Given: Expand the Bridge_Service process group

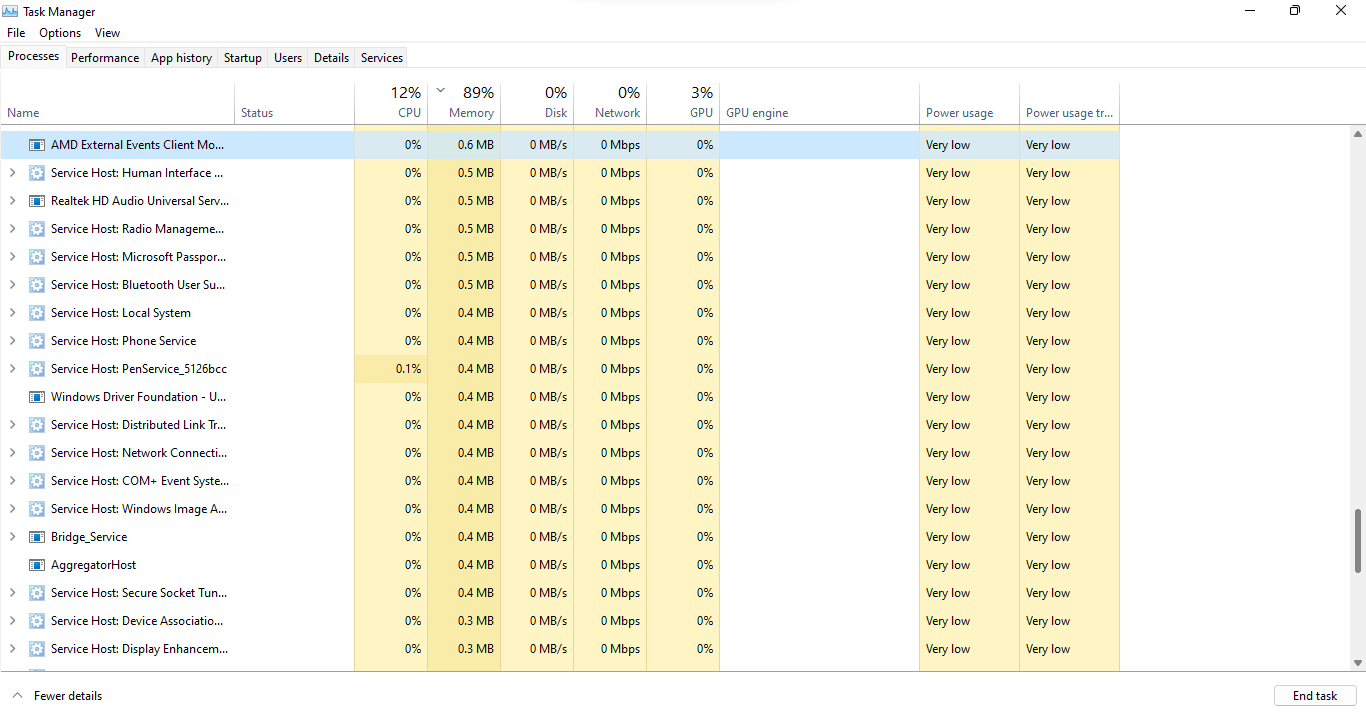Looking at the screenshot, I should [x=12, y=537].
